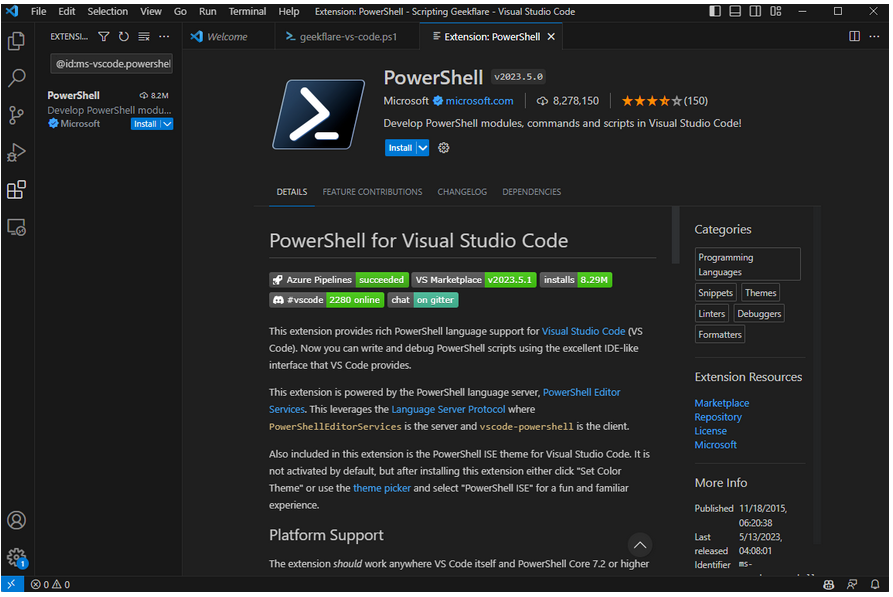This screenshot has height=597, width=893.
Task: Open the License resource link
Action: (x=710, y=431)
